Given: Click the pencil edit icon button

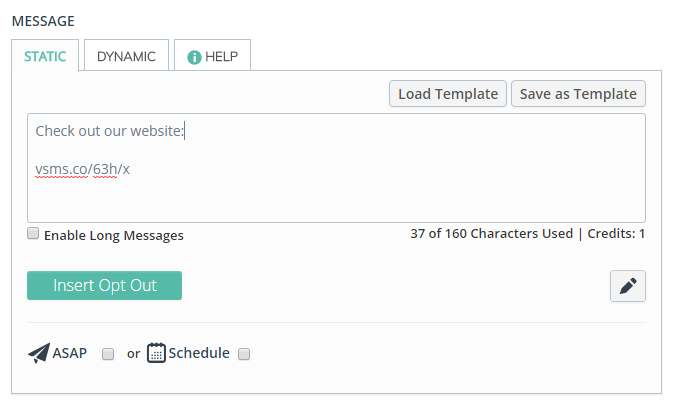Looking at the screenshot, I should tap(628, 286).
